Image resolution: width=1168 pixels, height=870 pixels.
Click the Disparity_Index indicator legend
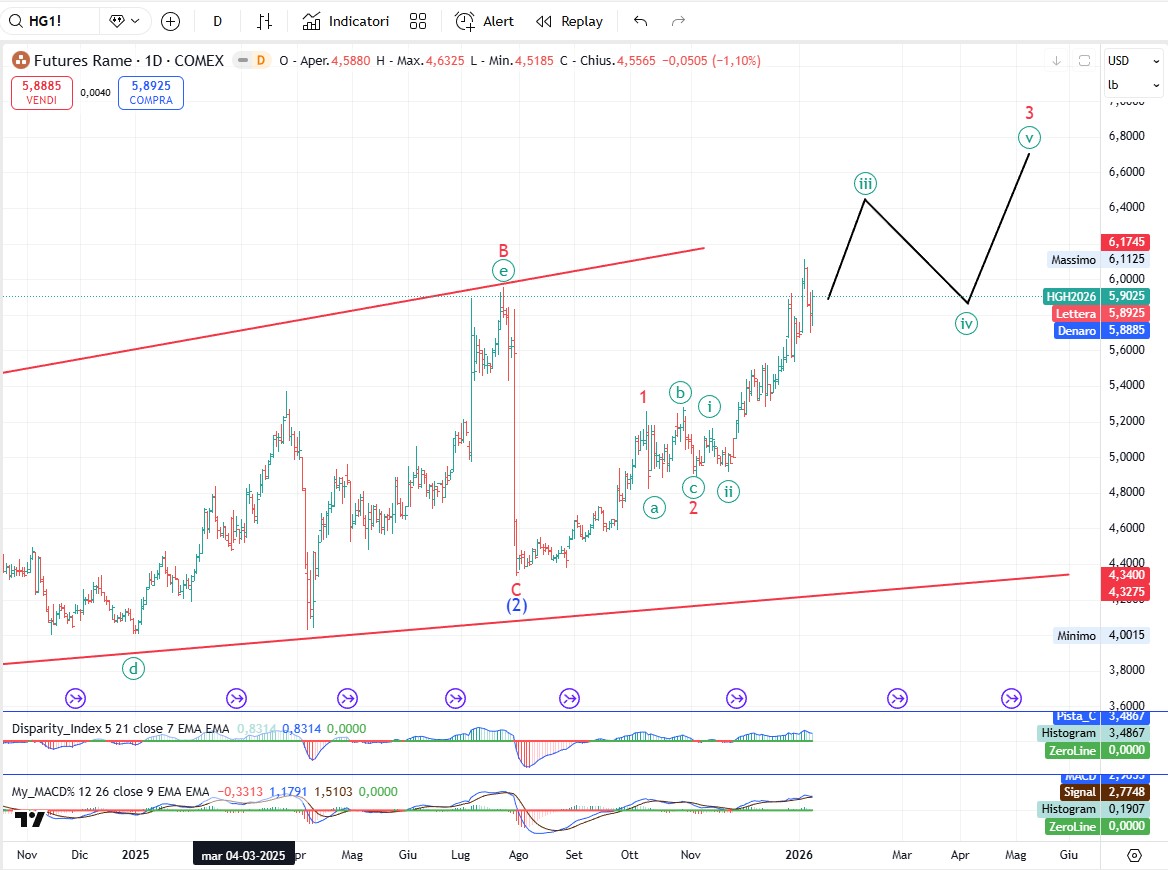click(x=121, y=728)
